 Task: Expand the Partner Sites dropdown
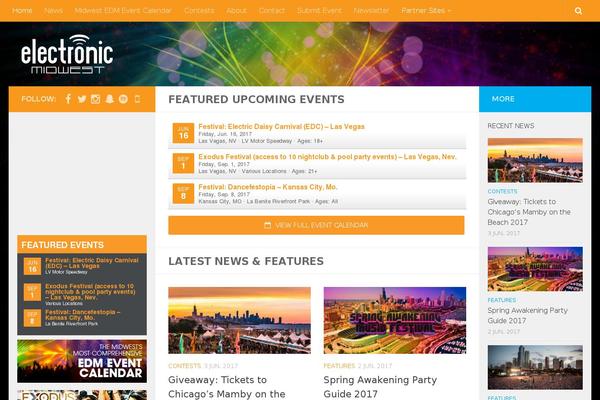click(x=426, y=11)
